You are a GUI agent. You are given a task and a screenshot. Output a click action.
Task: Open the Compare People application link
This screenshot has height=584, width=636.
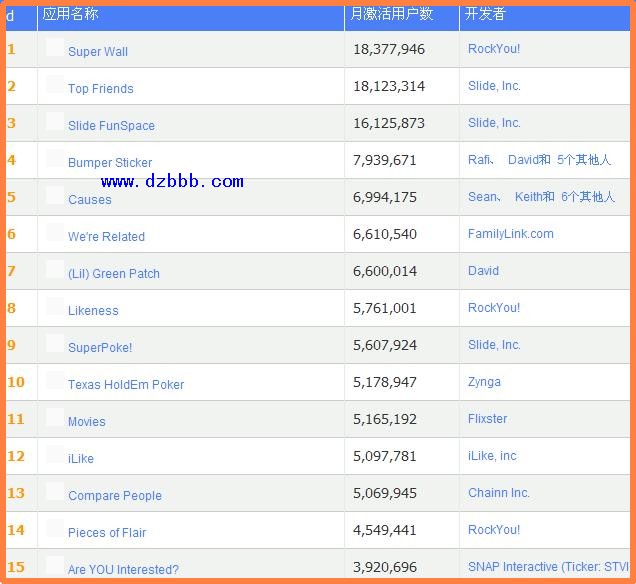pyautogui.click(x=115, y=495)
